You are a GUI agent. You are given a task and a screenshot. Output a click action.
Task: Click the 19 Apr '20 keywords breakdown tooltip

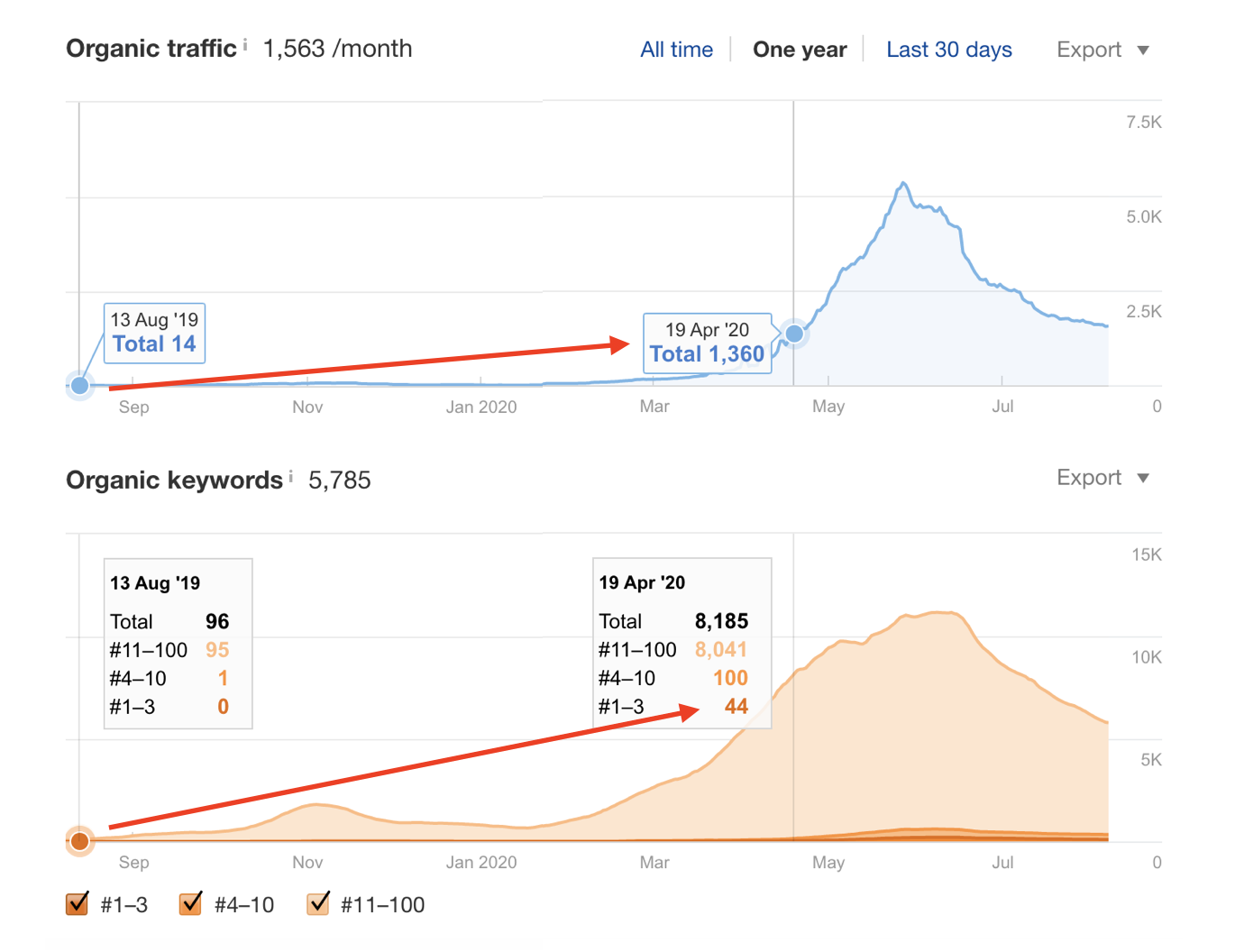click(x=681, y=643)
